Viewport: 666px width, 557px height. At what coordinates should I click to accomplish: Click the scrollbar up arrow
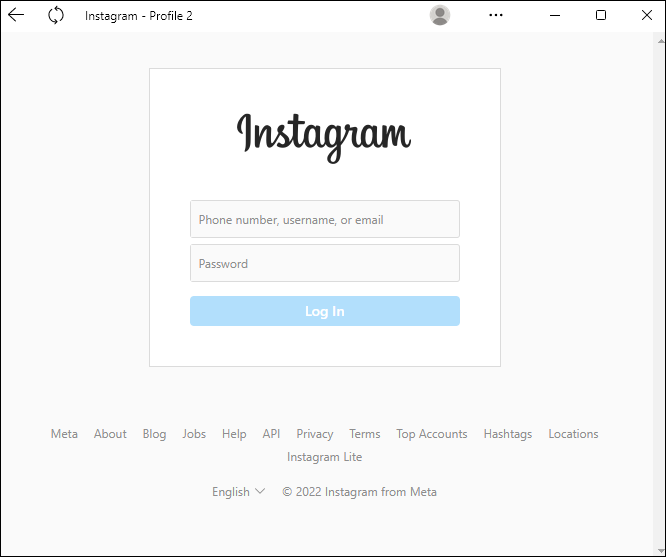660,41
